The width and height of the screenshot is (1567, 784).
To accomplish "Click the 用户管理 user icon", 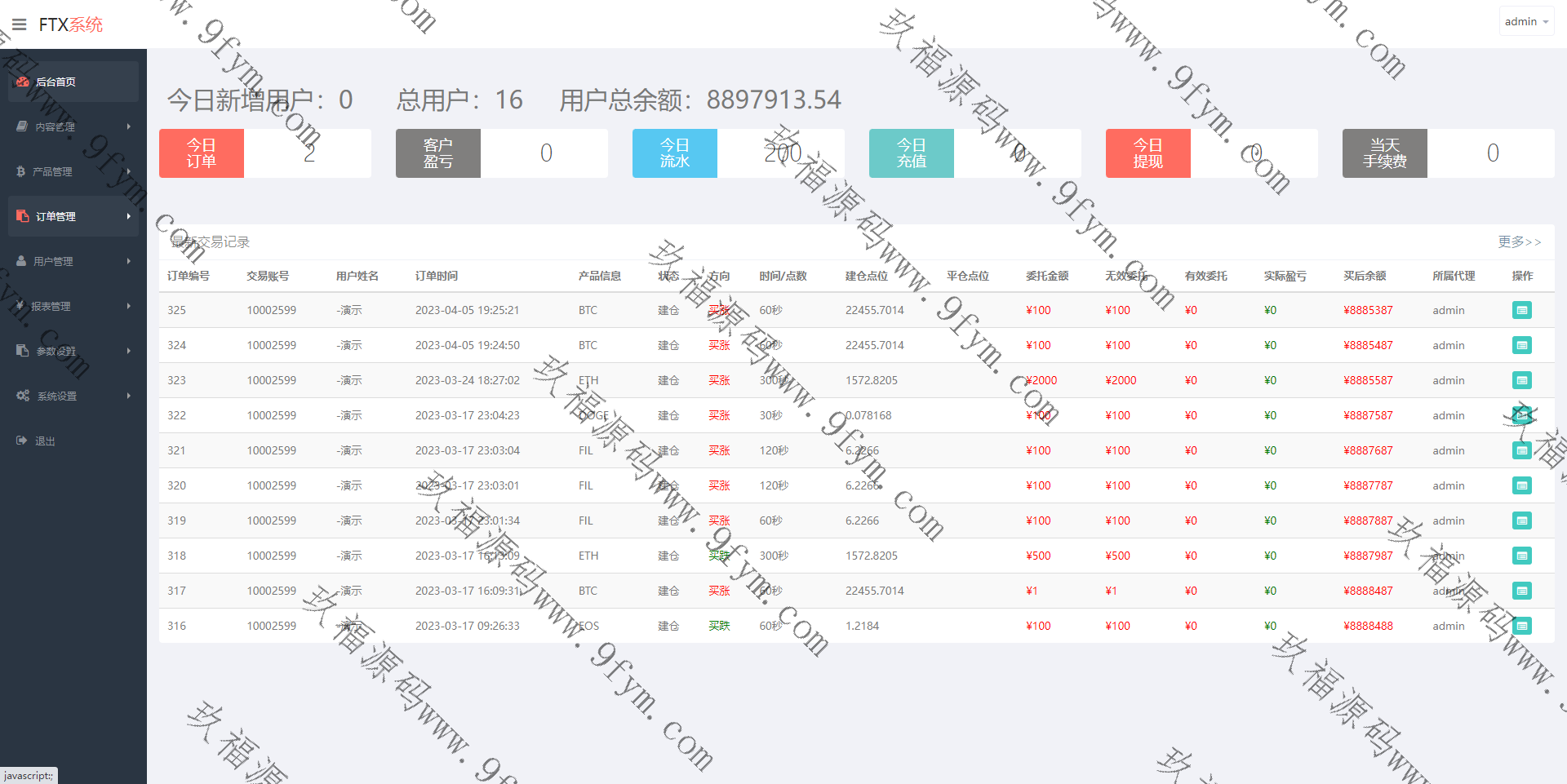I will 22,261.
